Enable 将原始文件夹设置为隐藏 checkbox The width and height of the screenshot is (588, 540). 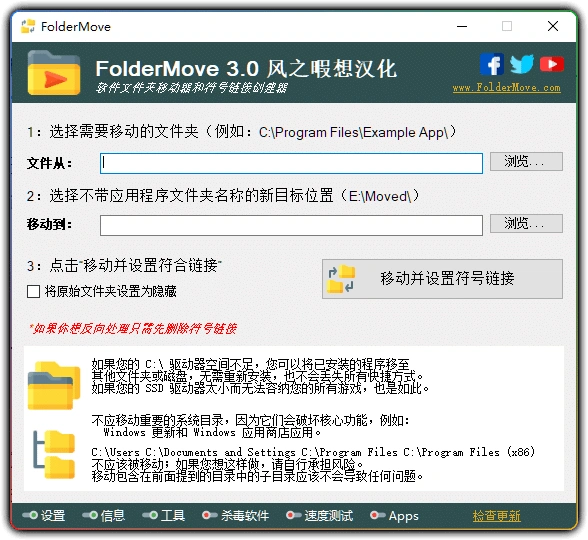33,291
